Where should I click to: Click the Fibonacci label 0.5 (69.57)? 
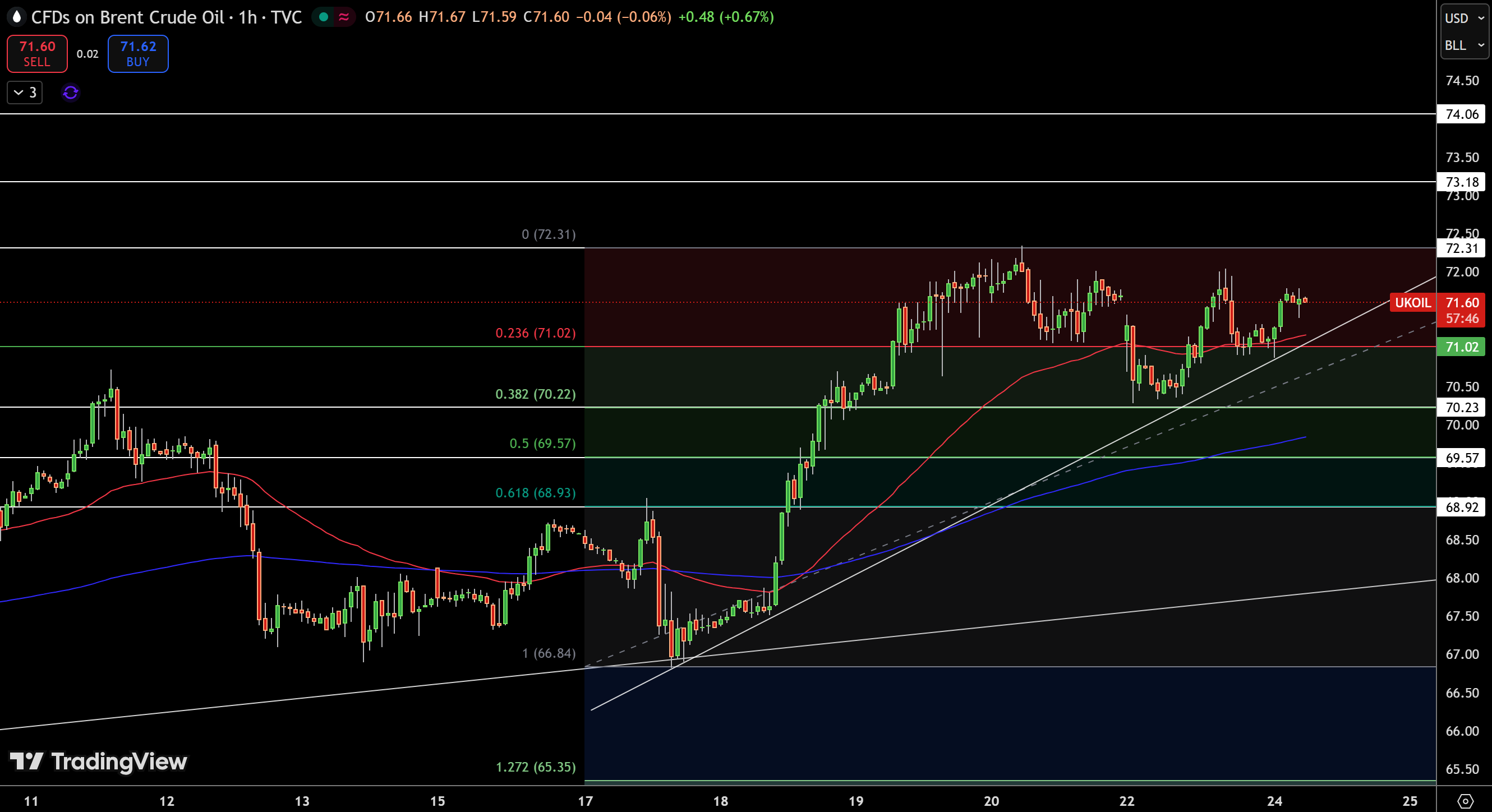point(543,443)
